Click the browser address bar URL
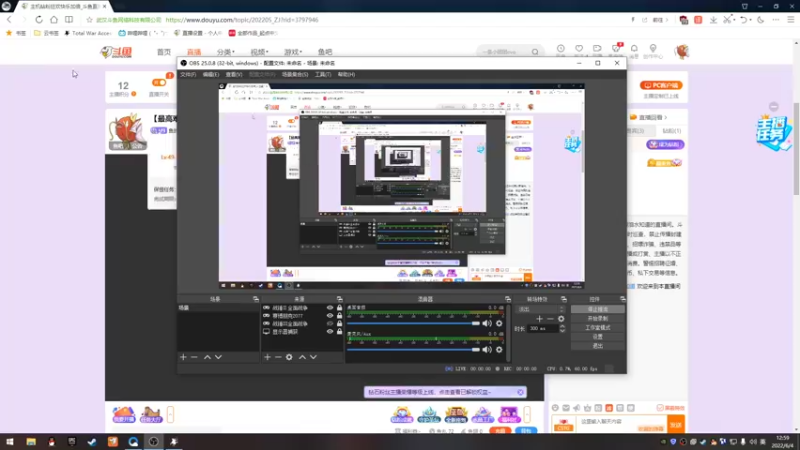This screenshot has width=800, height=450. [242, 20]
